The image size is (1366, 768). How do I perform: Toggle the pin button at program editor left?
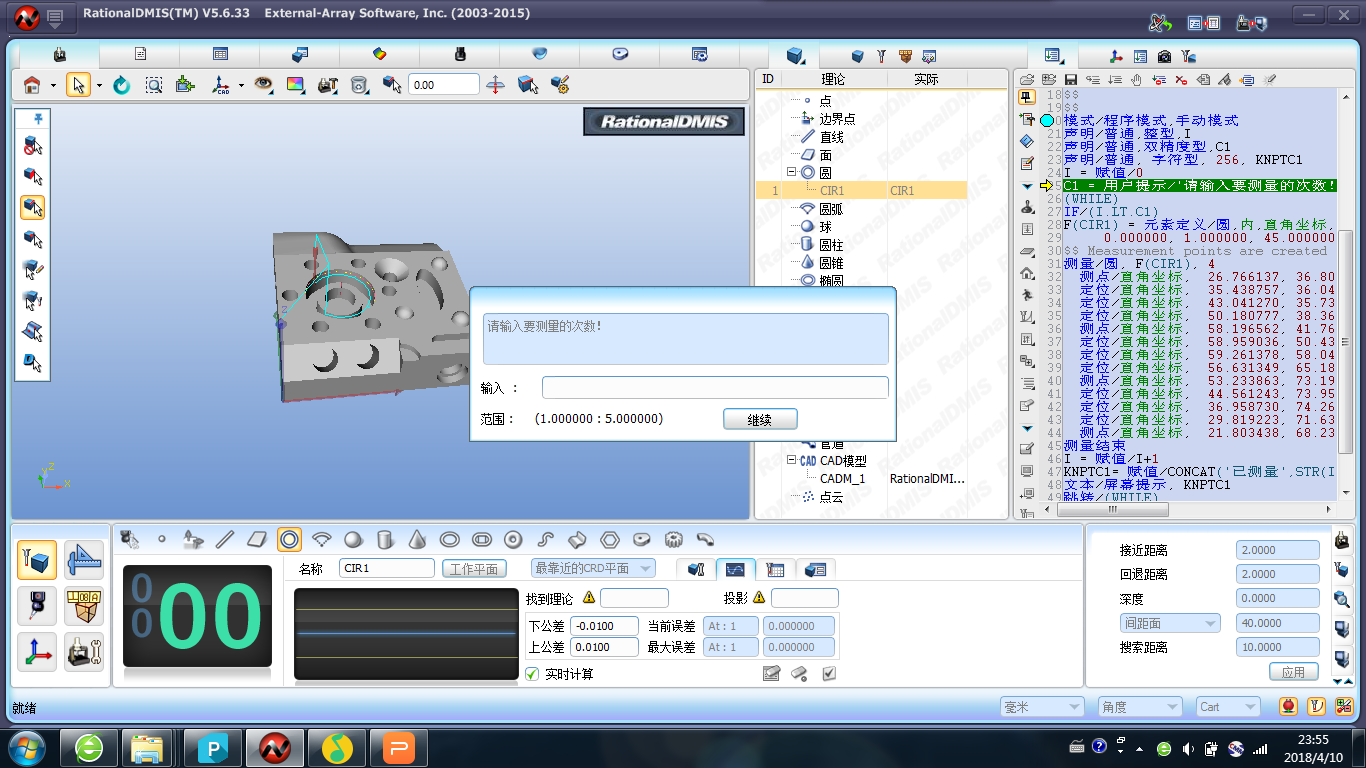pyautogui.click(x=1027, y=97)
